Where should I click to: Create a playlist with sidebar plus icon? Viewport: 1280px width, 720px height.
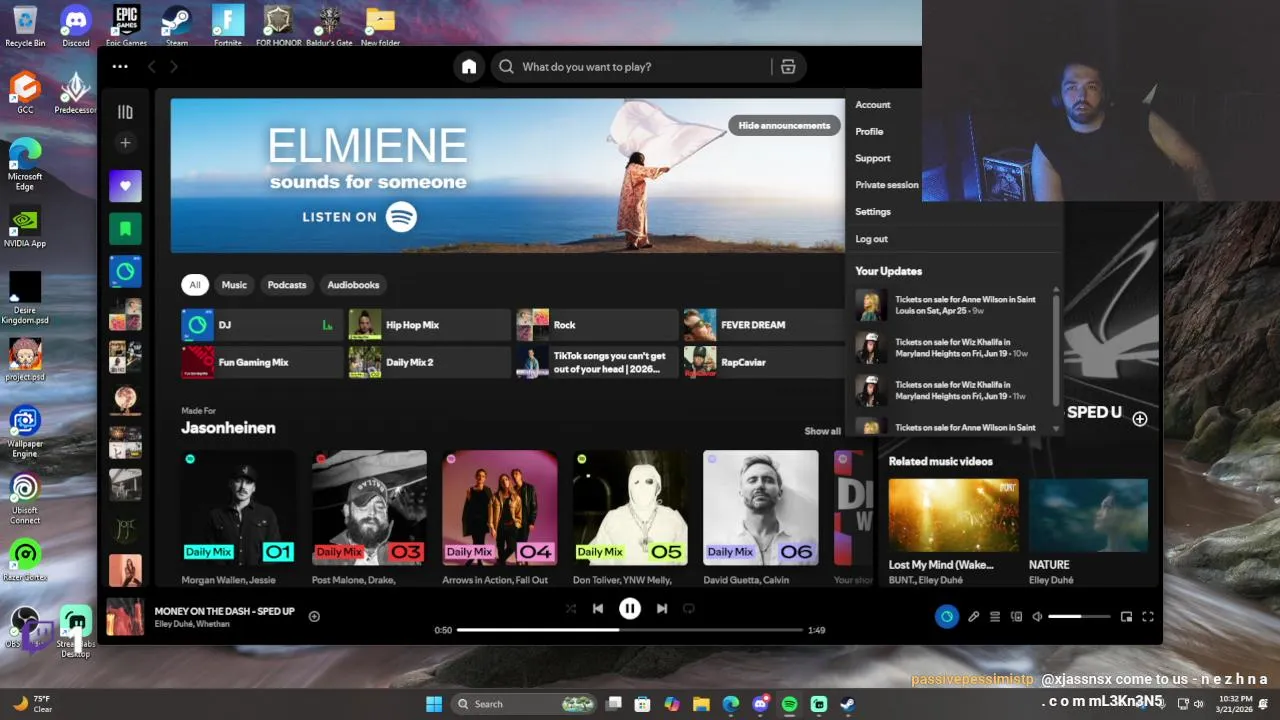(125, 143)
